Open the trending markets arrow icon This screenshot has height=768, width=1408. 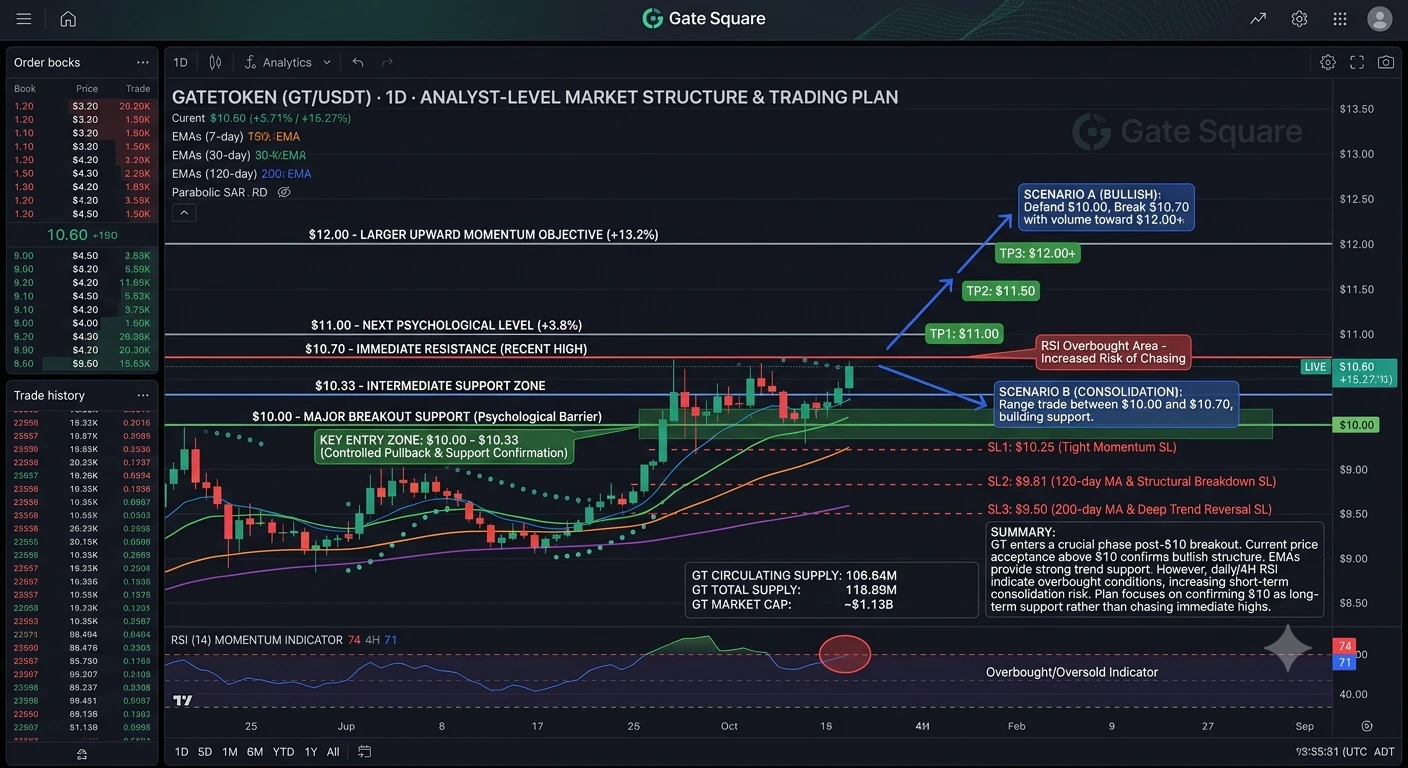point(1258,19)
